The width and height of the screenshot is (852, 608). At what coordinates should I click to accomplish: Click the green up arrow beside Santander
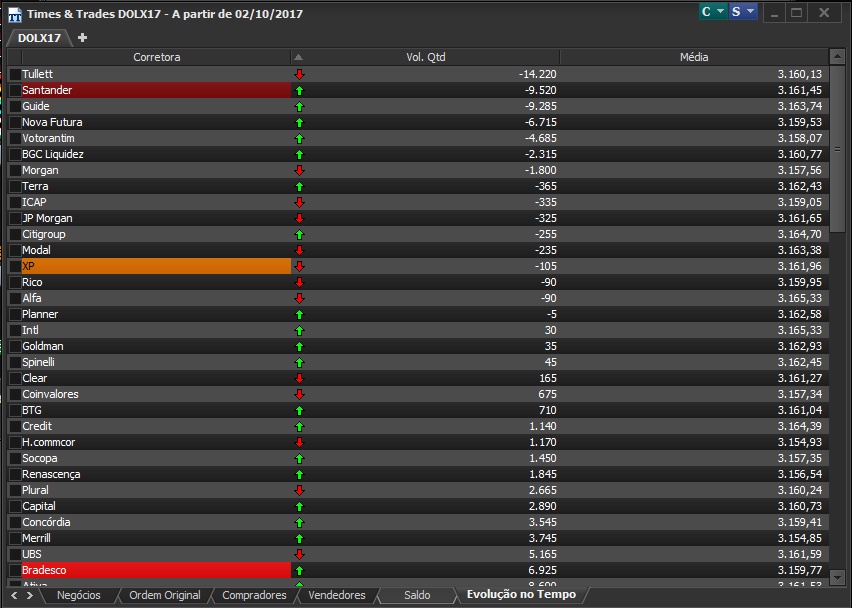[x=299, y=91]
